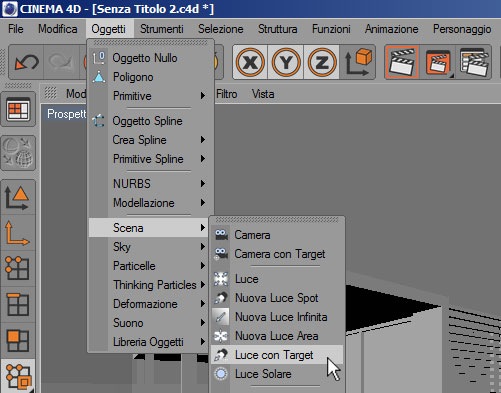Open the render settings icon
501x393 pixels.
tap(474, 62)
